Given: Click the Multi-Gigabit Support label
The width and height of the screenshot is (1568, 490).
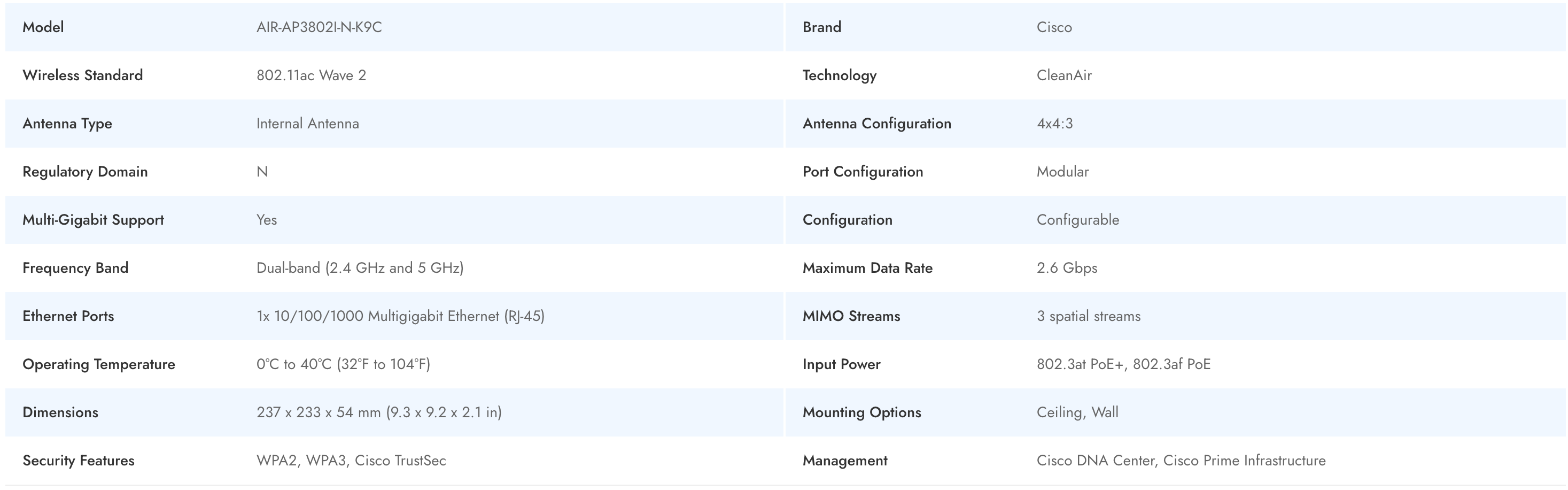Looking at the screenshot, I should tap(93, 220).
